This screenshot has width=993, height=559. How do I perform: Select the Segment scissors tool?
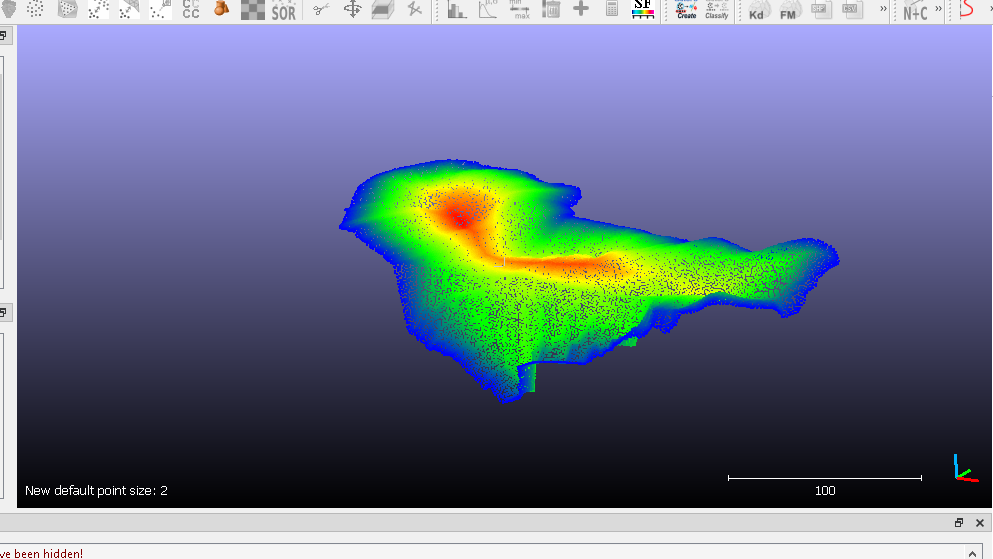321,10
